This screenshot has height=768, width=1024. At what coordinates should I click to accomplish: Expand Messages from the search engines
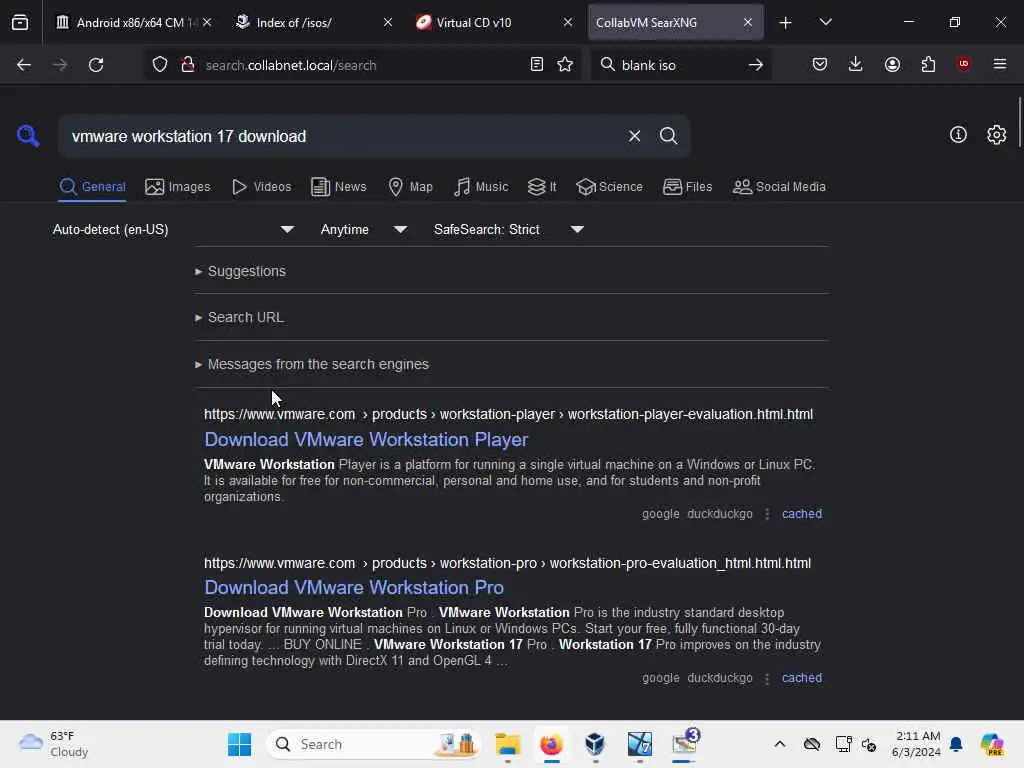[x=312, y=364]
